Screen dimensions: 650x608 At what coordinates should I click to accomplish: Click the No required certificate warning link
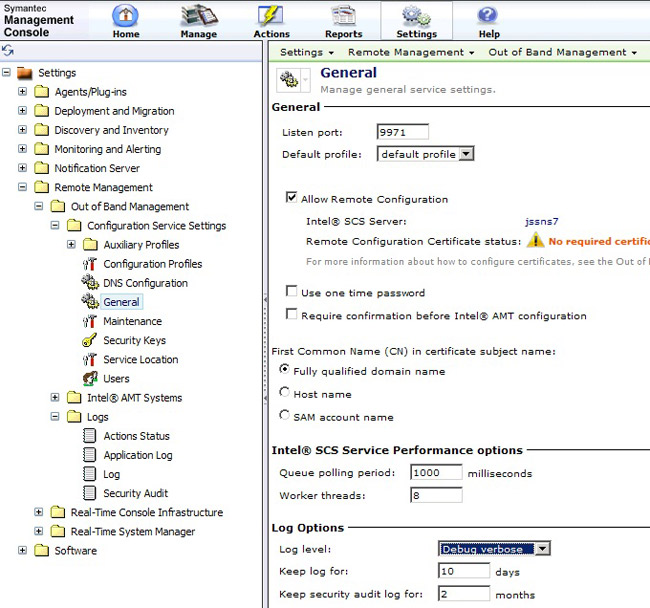(x=599, y=241)
